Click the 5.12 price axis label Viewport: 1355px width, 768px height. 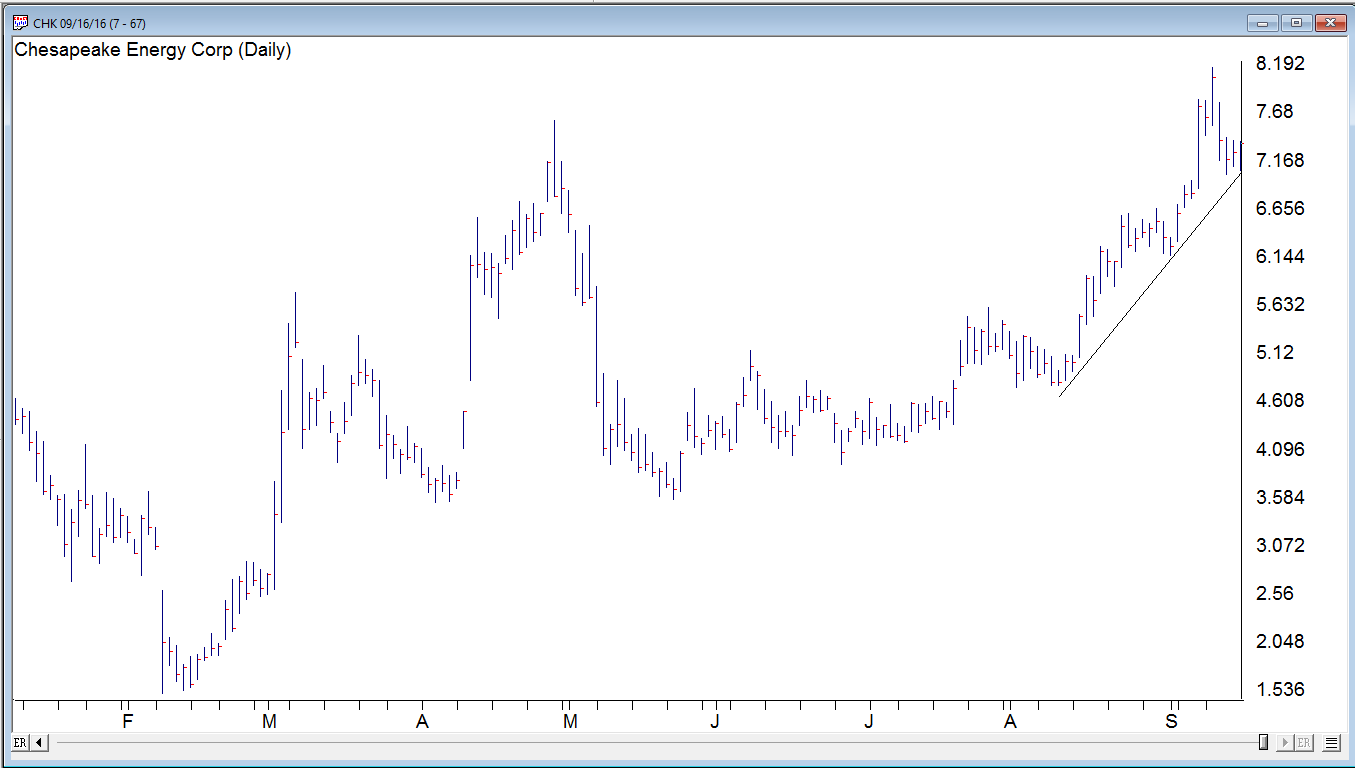1275,352
